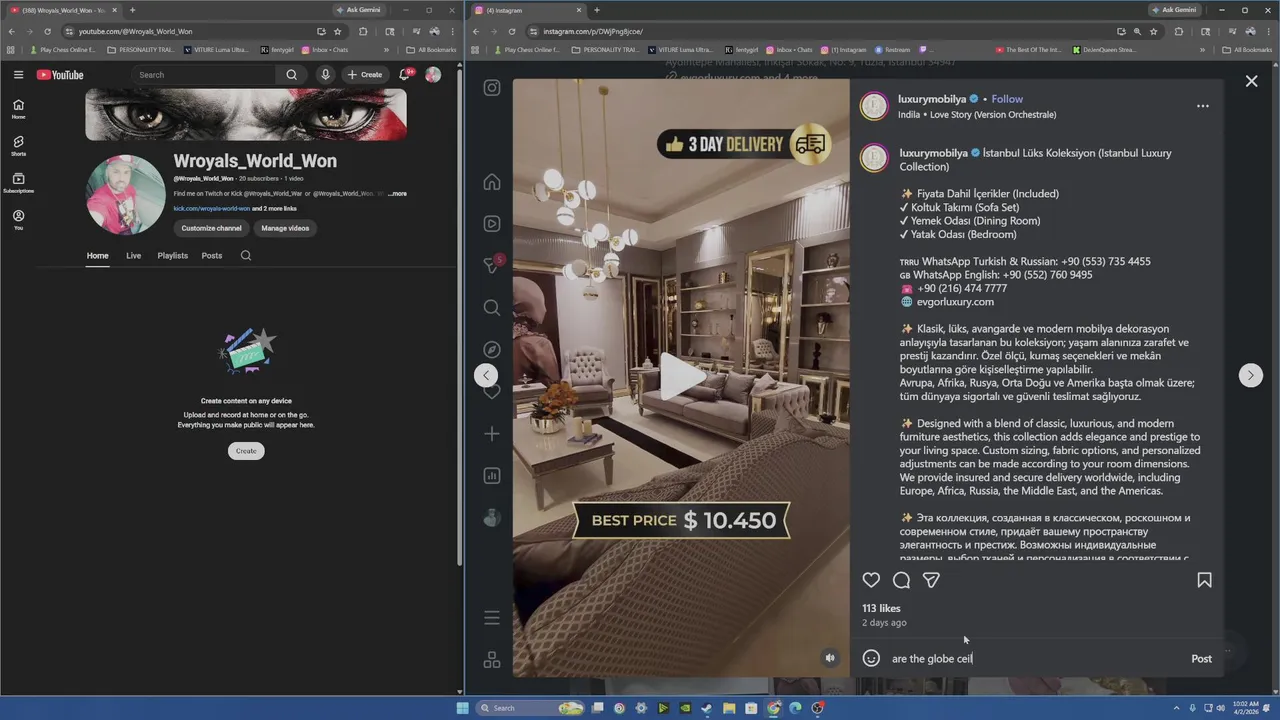Save the post with bookmark icon

1204,580
